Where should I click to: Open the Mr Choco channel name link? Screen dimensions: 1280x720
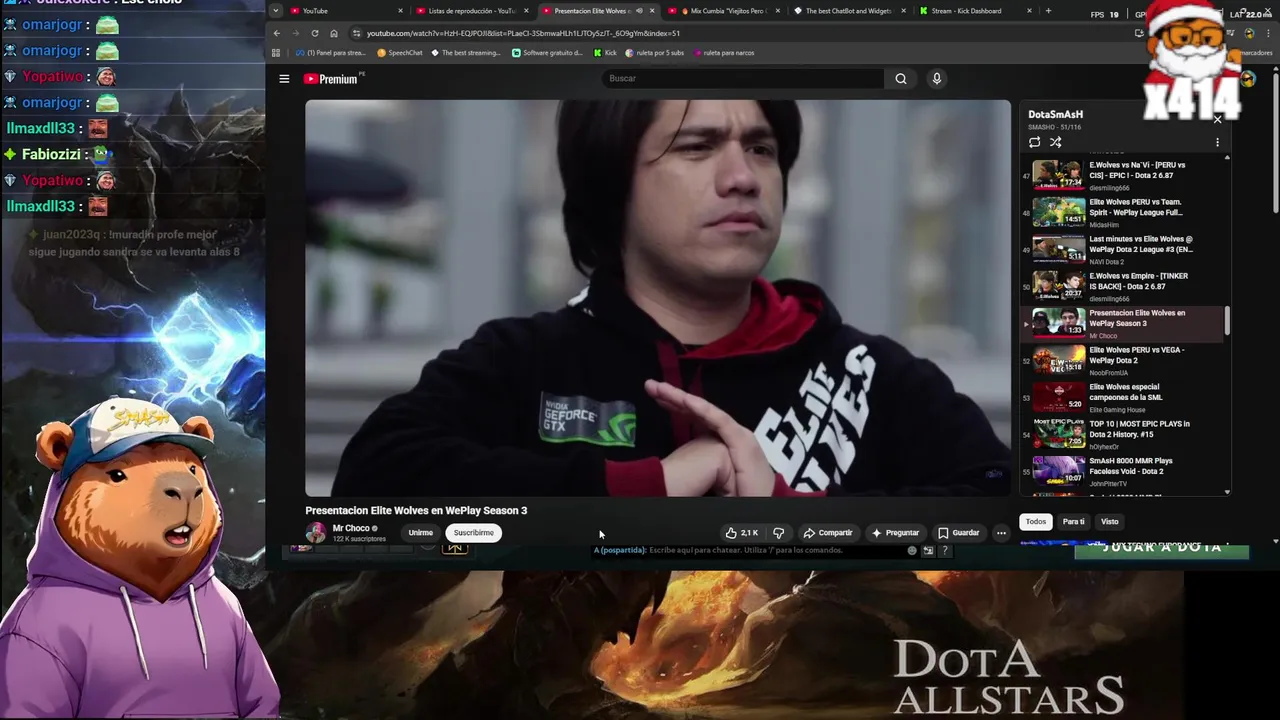click(x=351, y=528)
